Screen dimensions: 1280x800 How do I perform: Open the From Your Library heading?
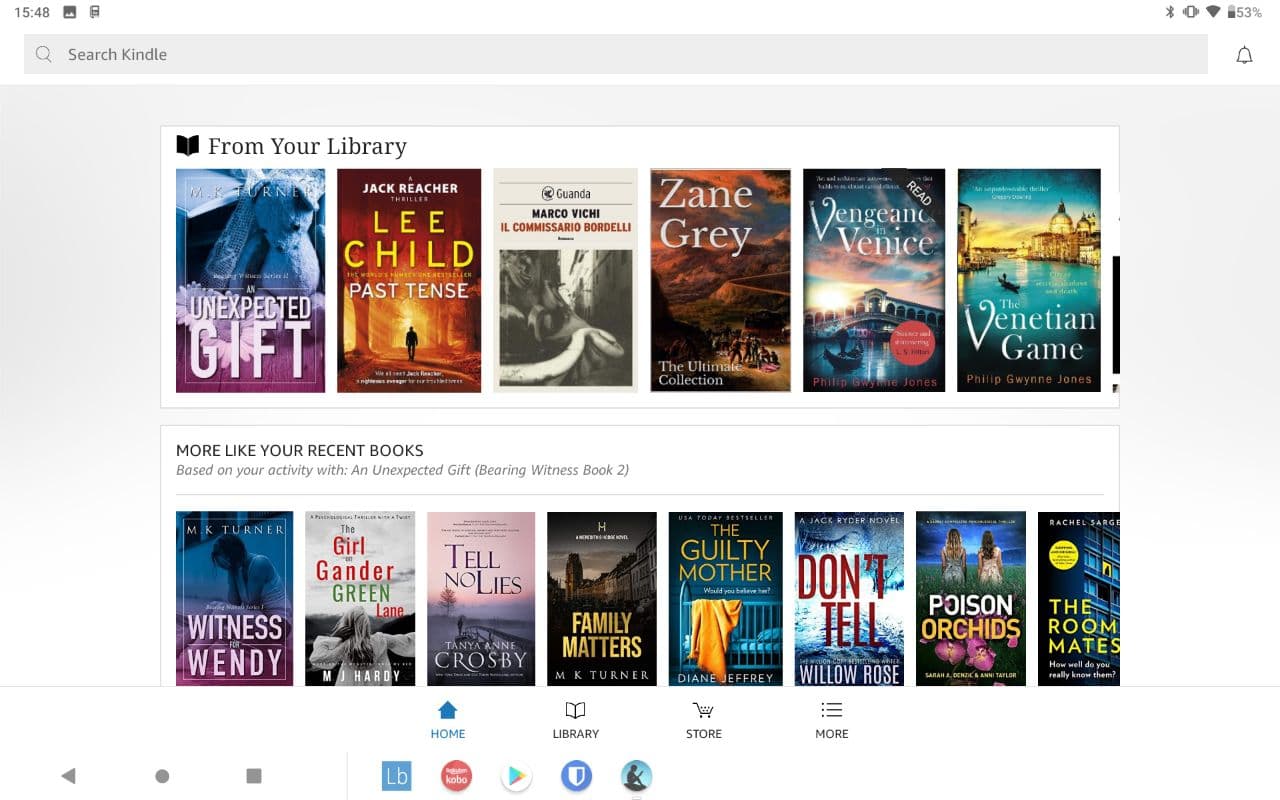point(307,146)
